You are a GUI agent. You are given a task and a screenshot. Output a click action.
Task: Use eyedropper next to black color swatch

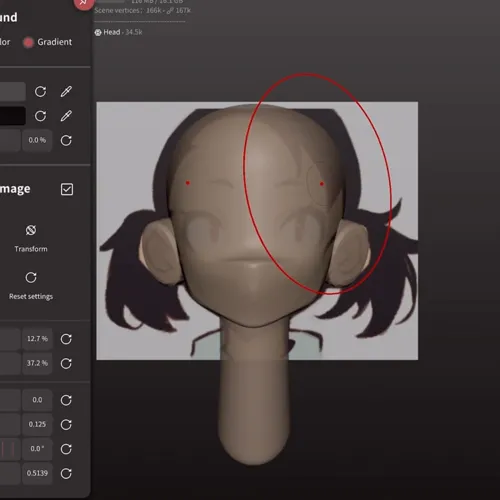[x=66, y=116]
